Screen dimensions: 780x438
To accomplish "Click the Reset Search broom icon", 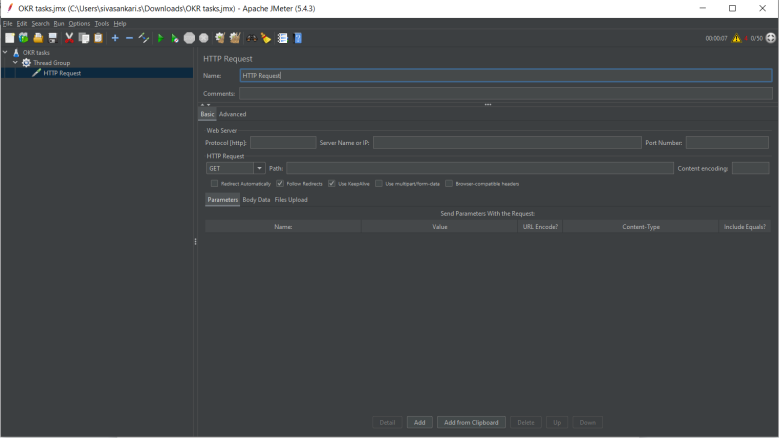I will point(266,38).
